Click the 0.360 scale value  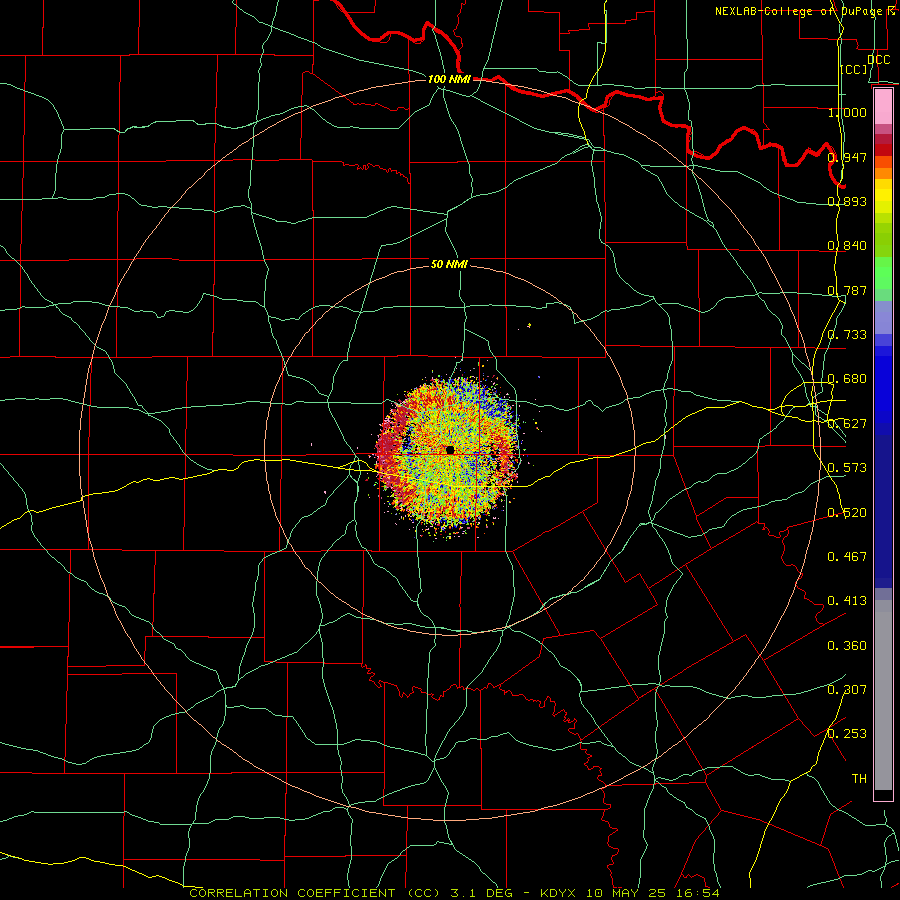tap(847, 645)
